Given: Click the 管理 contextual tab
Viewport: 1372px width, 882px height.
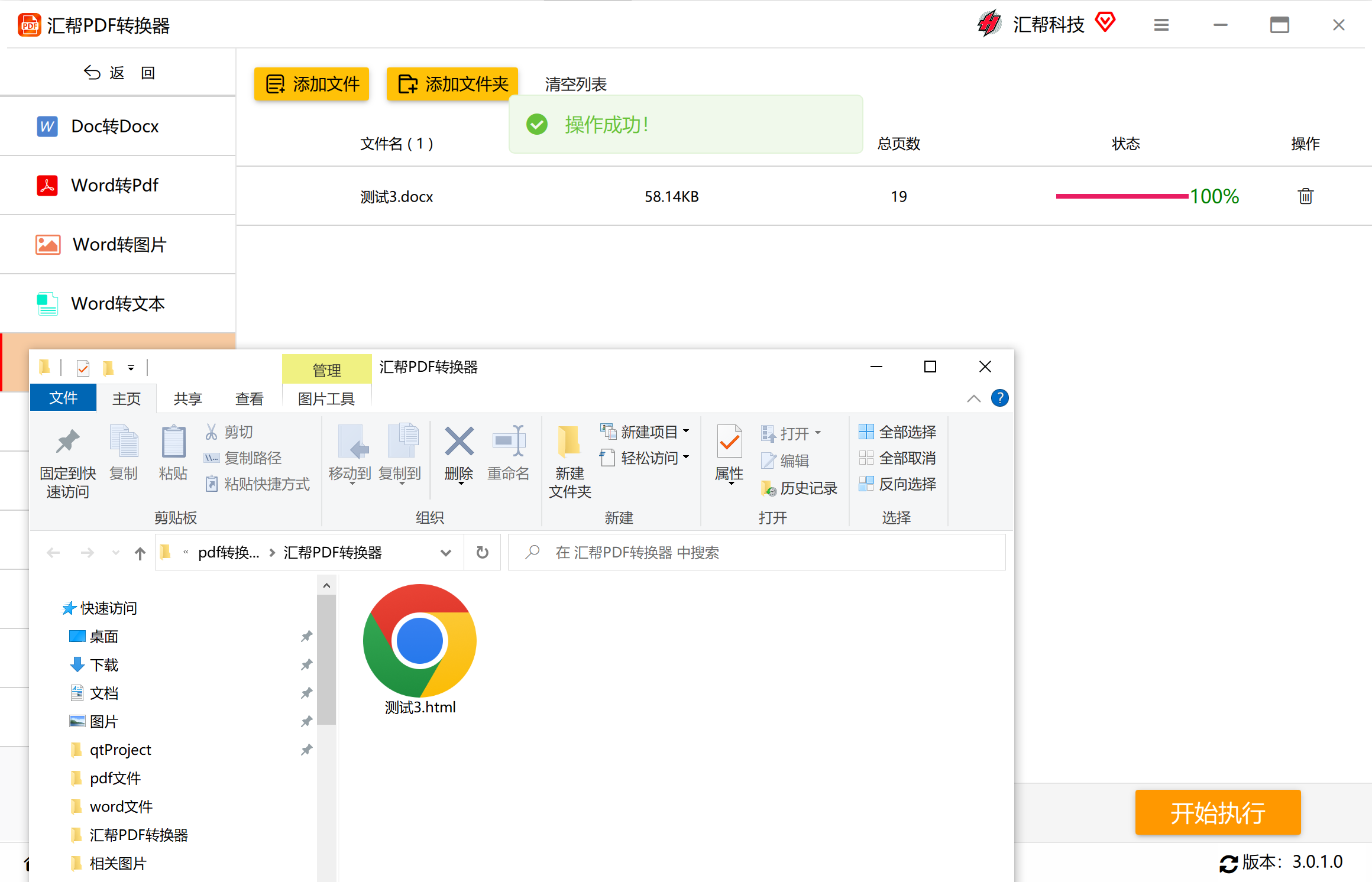Looking at the screenshot, I should click(326, 370).
